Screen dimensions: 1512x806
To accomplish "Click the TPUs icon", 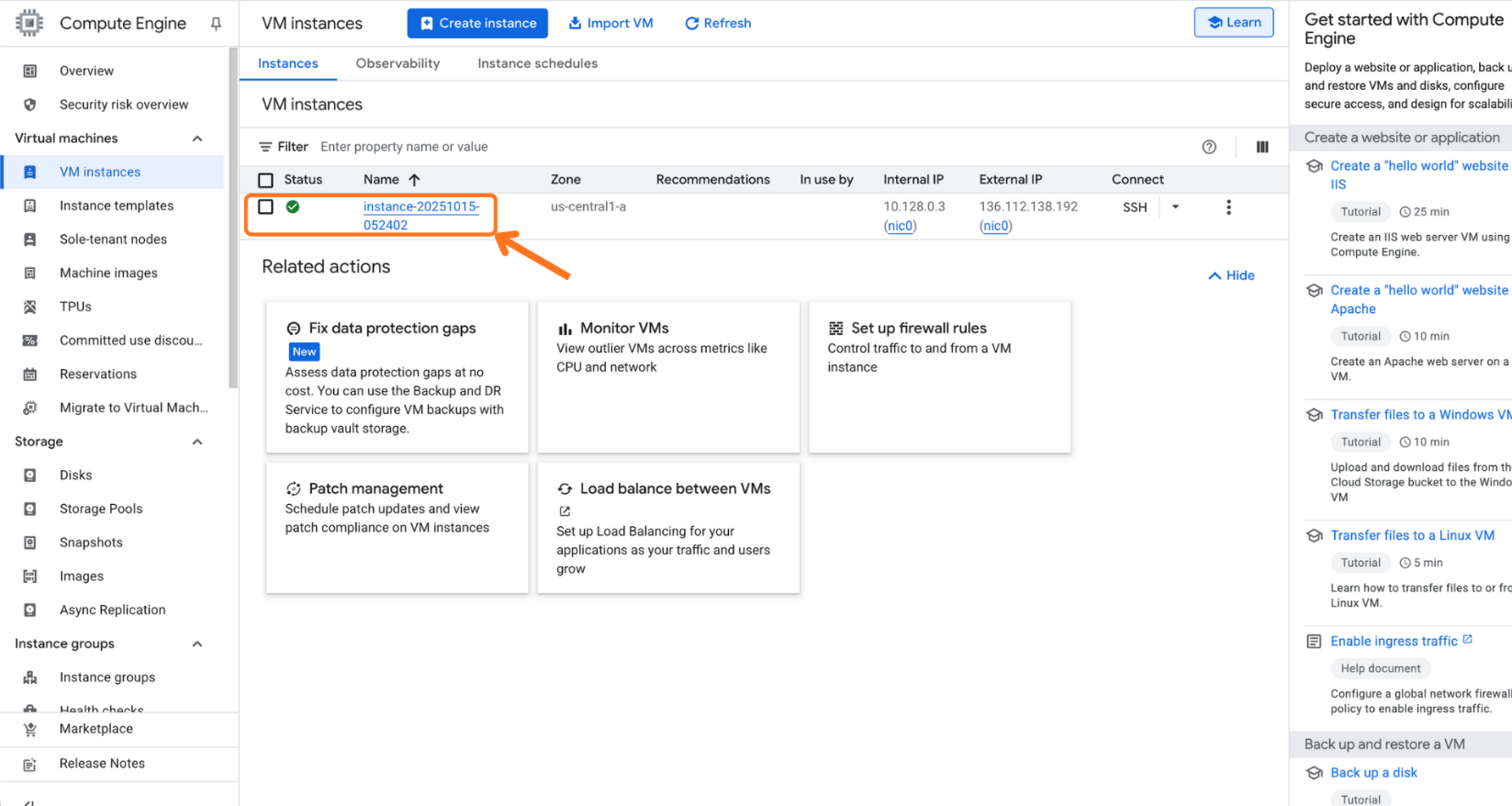I will click(x=29, y=307).
